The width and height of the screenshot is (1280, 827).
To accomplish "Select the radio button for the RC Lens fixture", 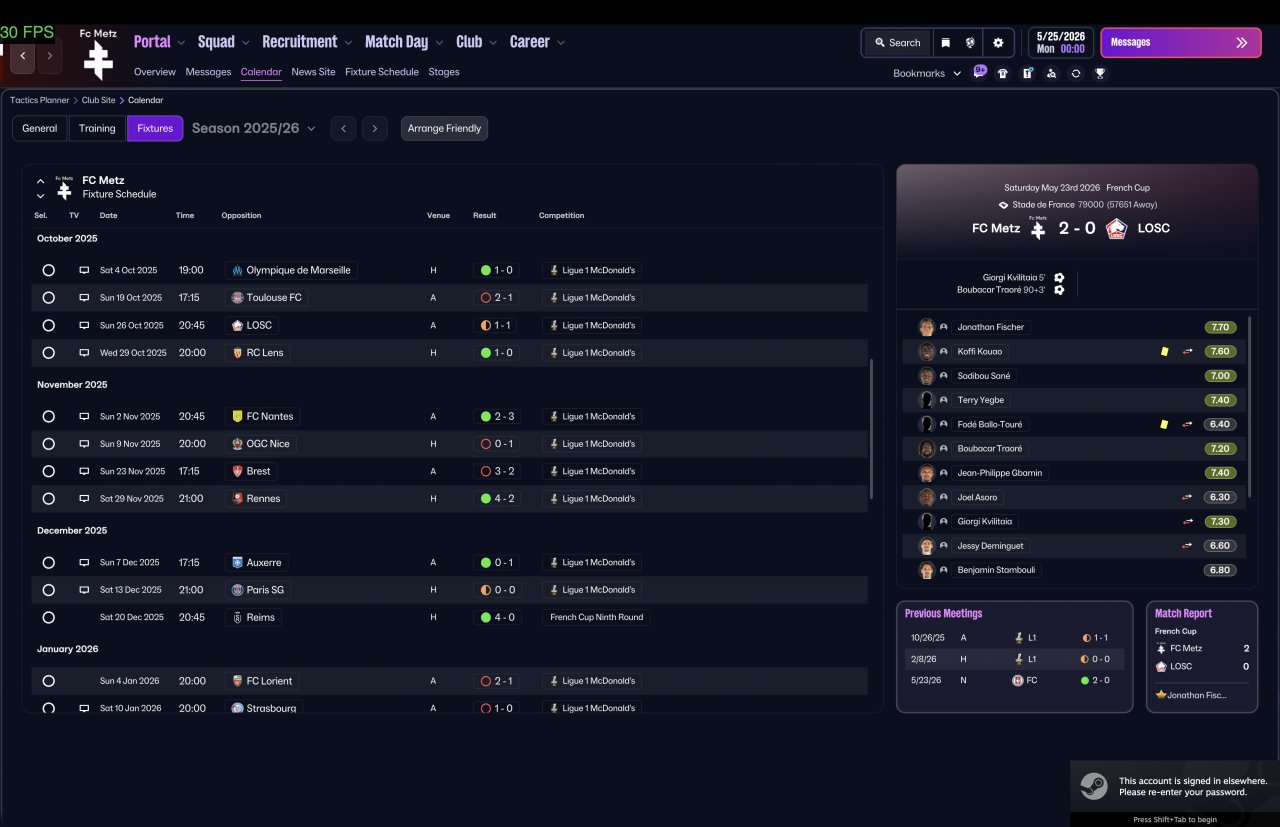I will (x=48, y=353).
